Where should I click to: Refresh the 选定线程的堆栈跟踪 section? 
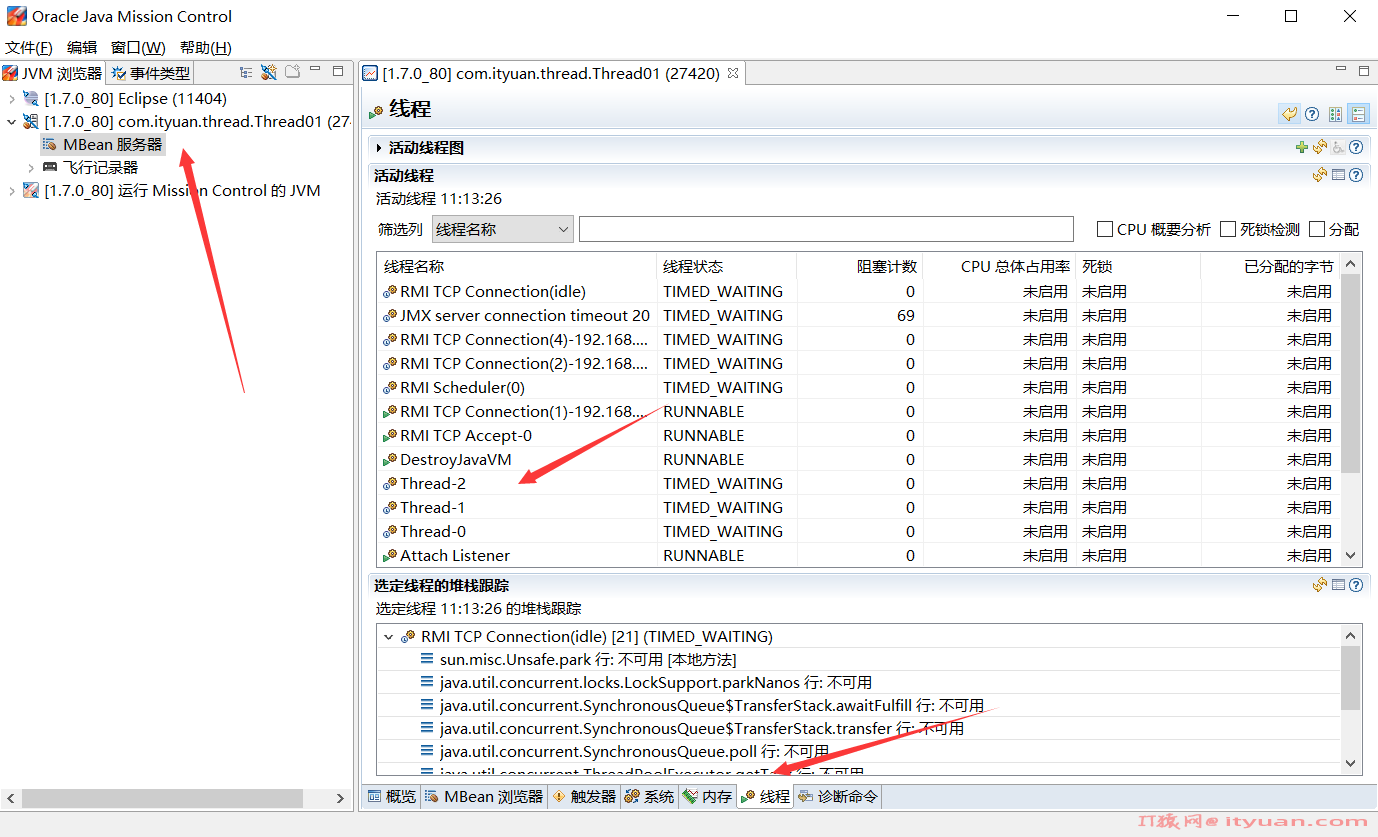(x=1320, y=585)
